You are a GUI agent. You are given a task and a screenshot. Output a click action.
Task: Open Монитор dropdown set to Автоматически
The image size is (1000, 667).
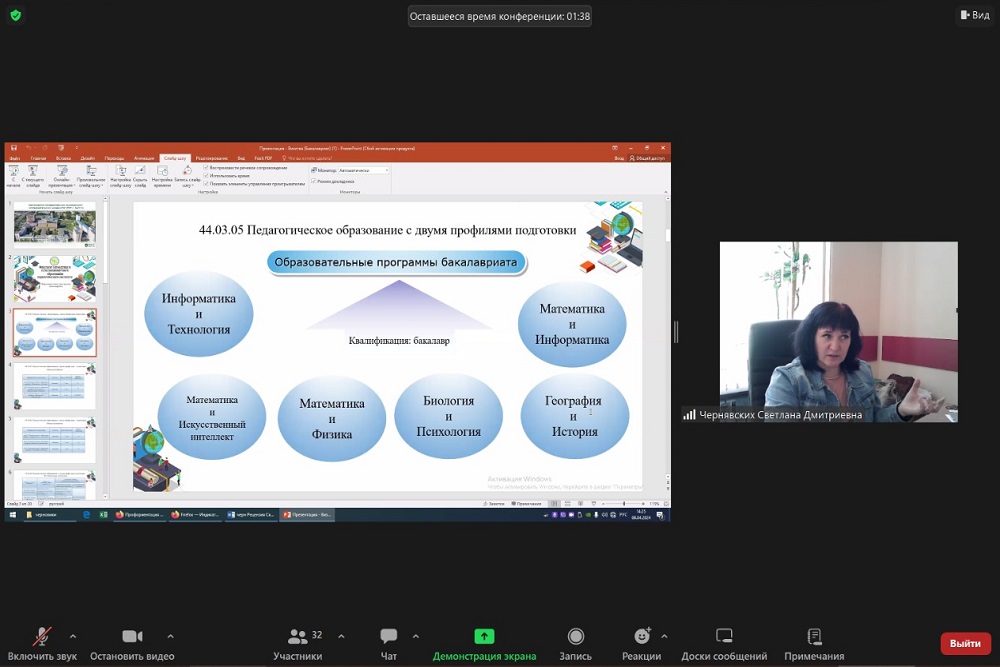363,170
